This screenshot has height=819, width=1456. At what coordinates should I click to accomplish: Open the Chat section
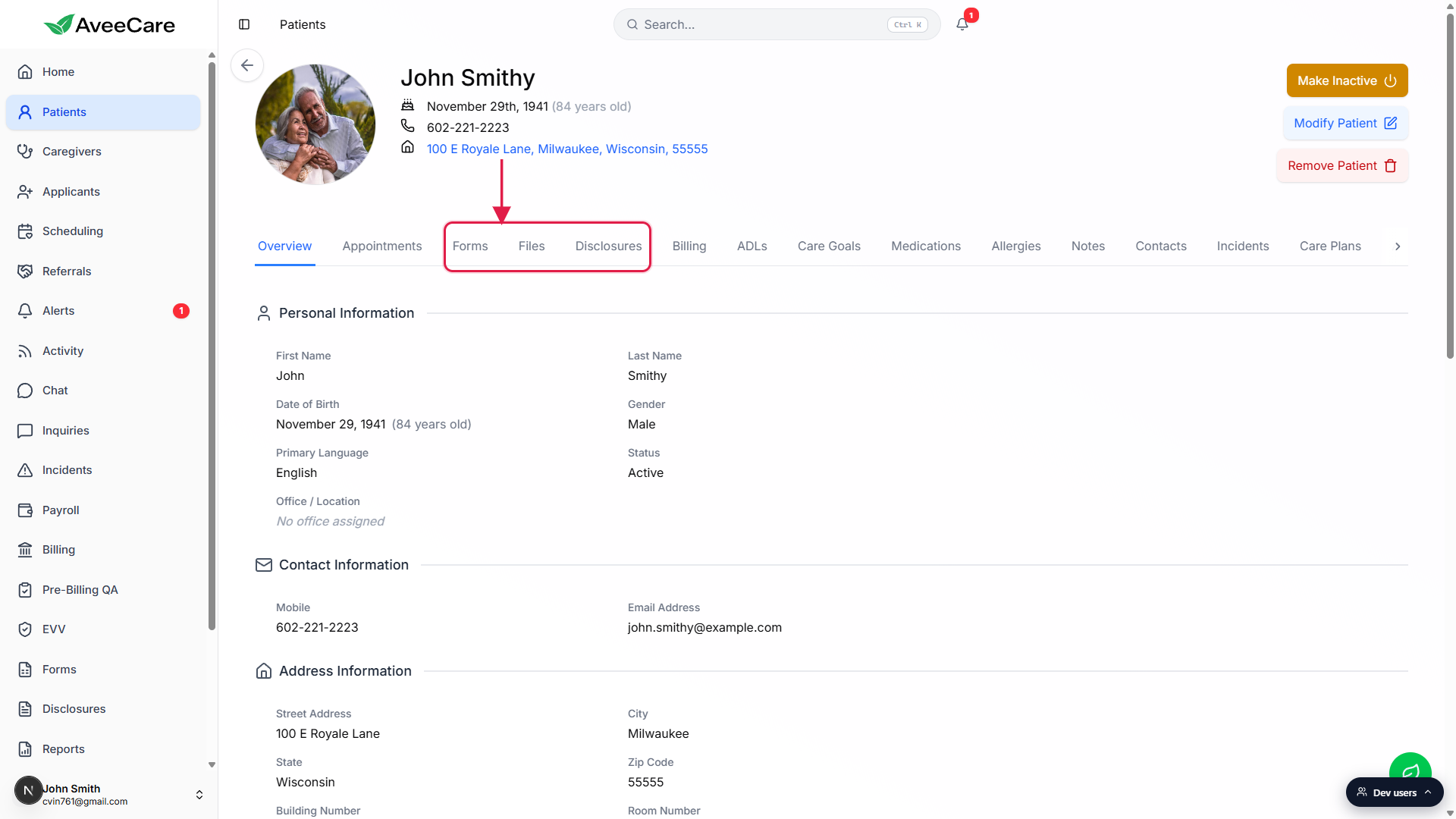pyautogui.click(x=102, y=391)
